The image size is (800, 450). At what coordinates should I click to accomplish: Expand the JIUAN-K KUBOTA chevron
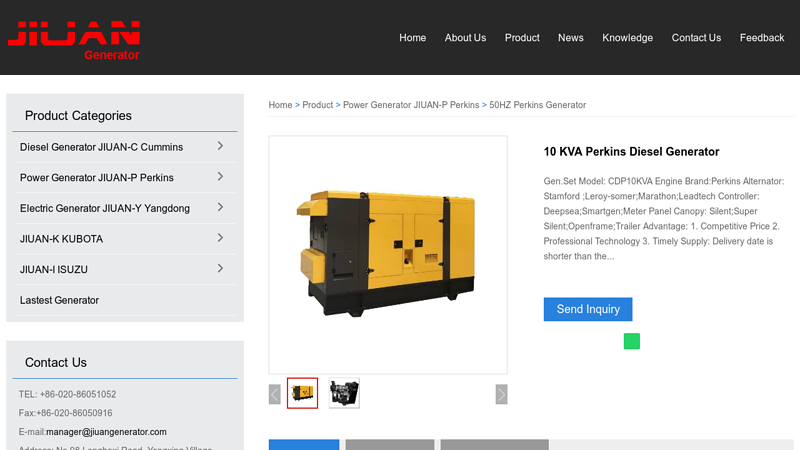pyautogui.click(x=220, y=238)
